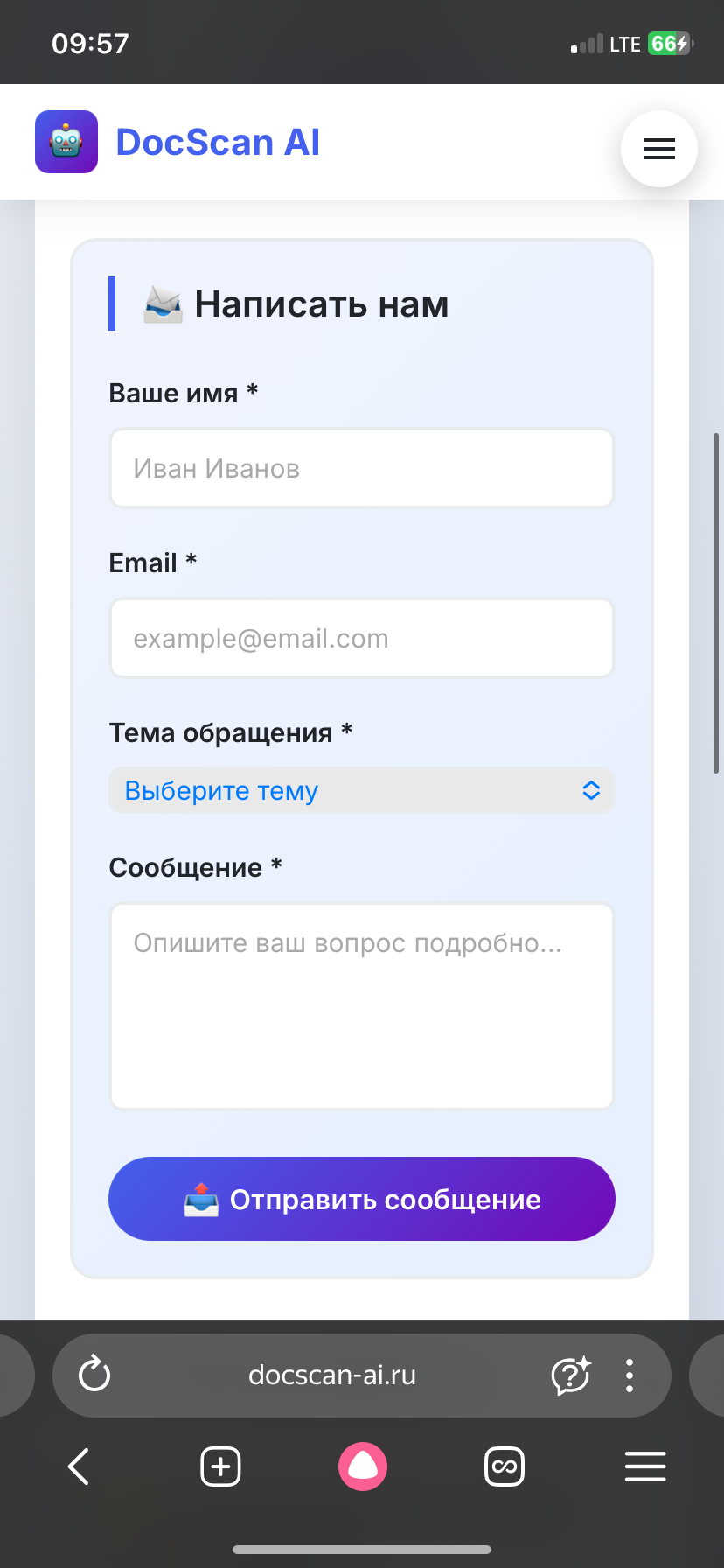Open the three-dot browser options menu

coord(630,1375)
